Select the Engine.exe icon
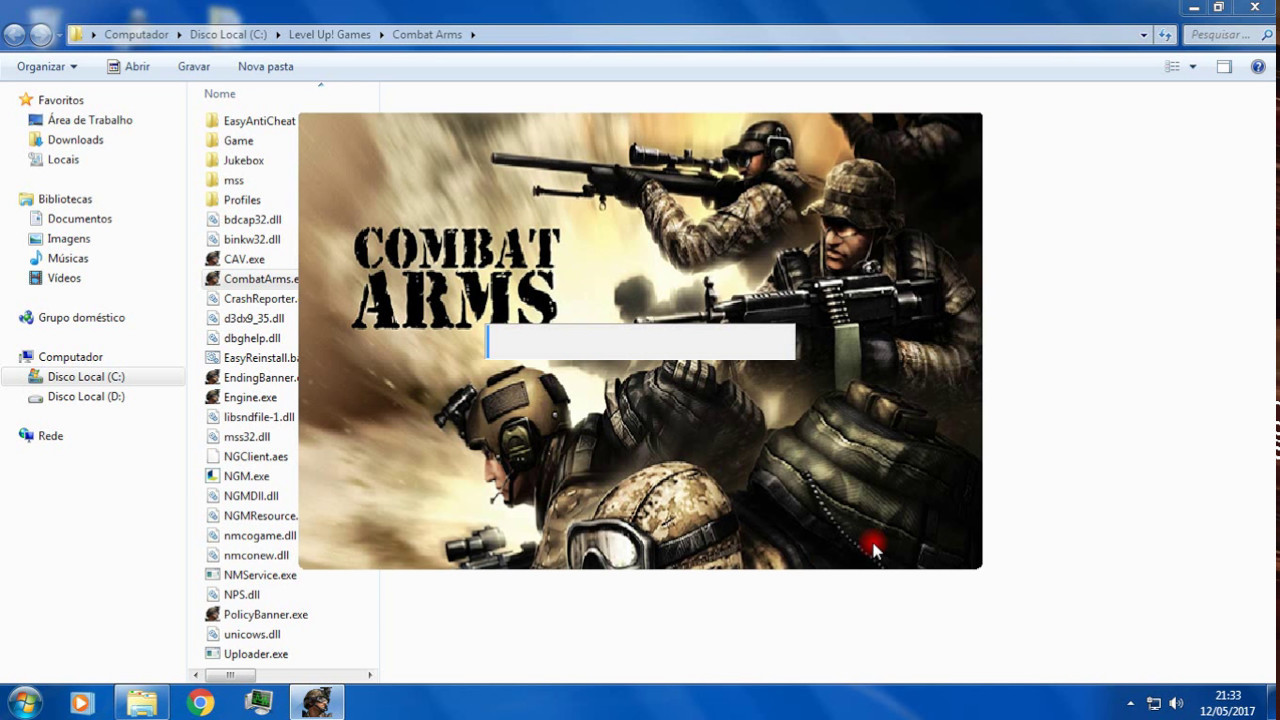 click(x=212, y=397)
